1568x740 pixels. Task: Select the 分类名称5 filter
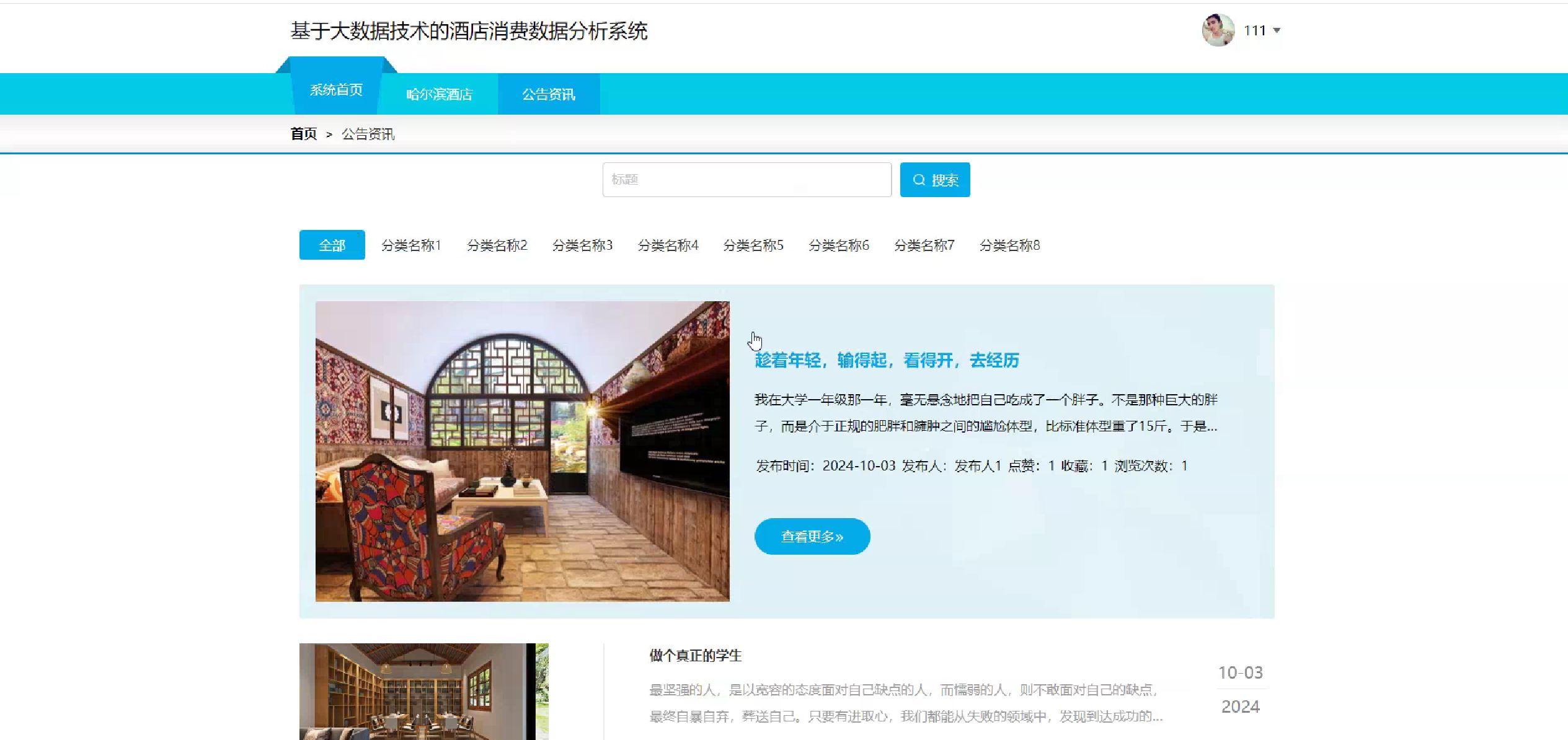coord(753,245)
